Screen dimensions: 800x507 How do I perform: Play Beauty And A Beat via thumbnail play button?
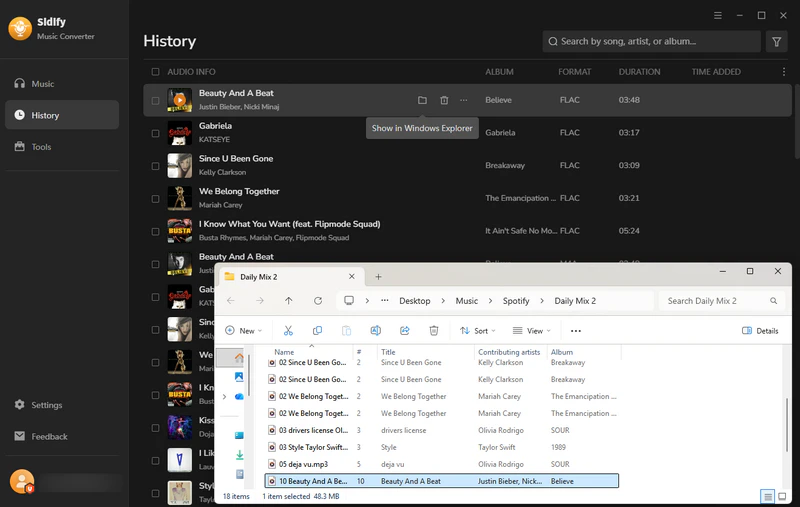(x=180, y=100)
